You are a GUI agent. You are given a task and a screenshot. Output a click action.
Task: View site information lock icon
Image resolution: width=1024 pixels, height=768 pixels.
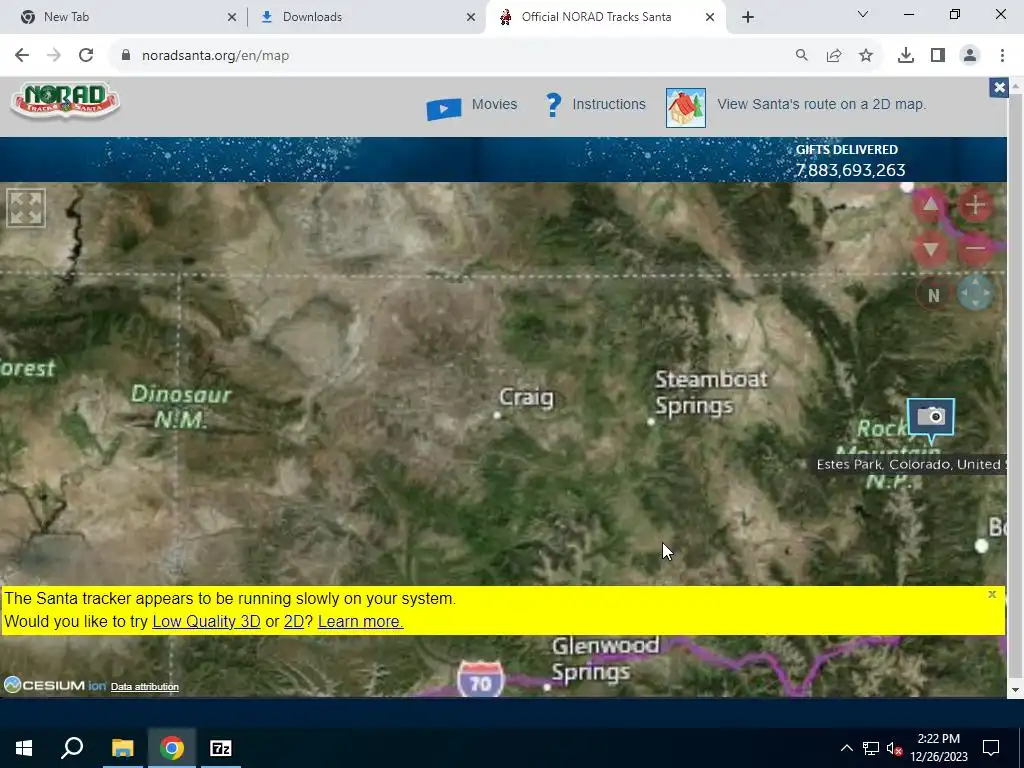coord(126,56)
